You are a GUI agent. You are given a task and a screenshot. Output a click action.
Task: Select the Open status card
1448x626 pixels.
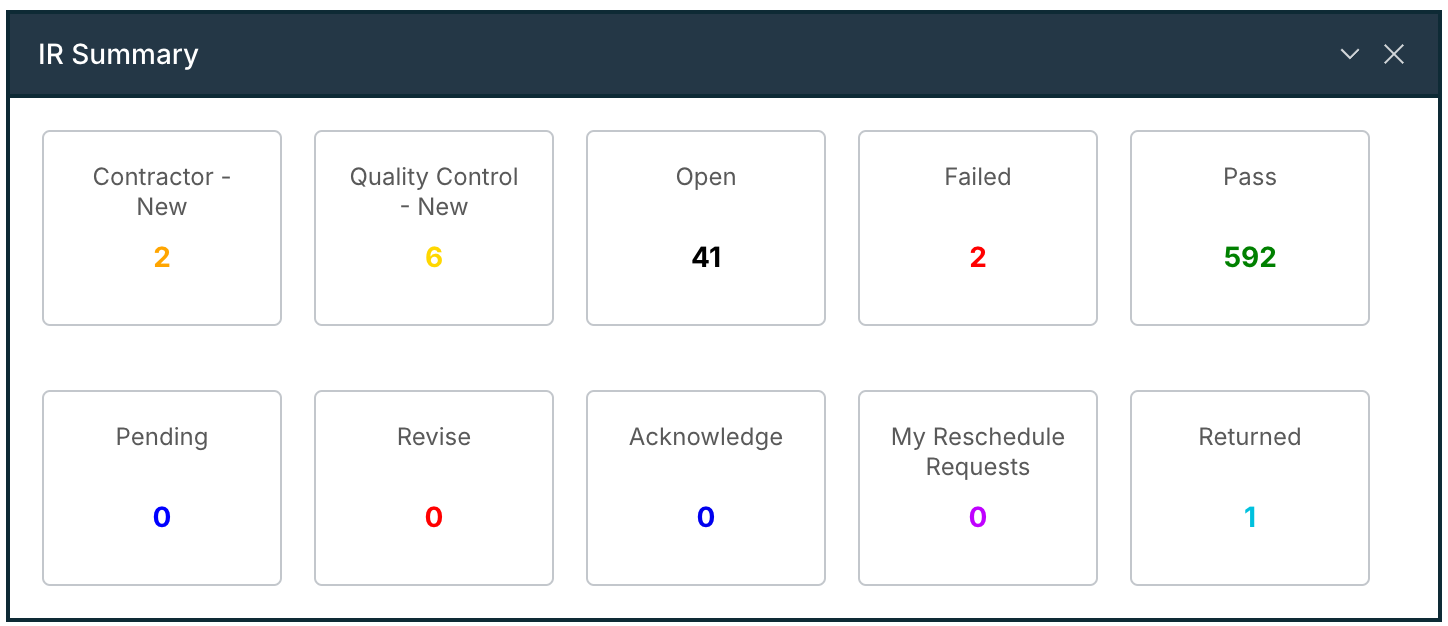(x=706, y=228)
